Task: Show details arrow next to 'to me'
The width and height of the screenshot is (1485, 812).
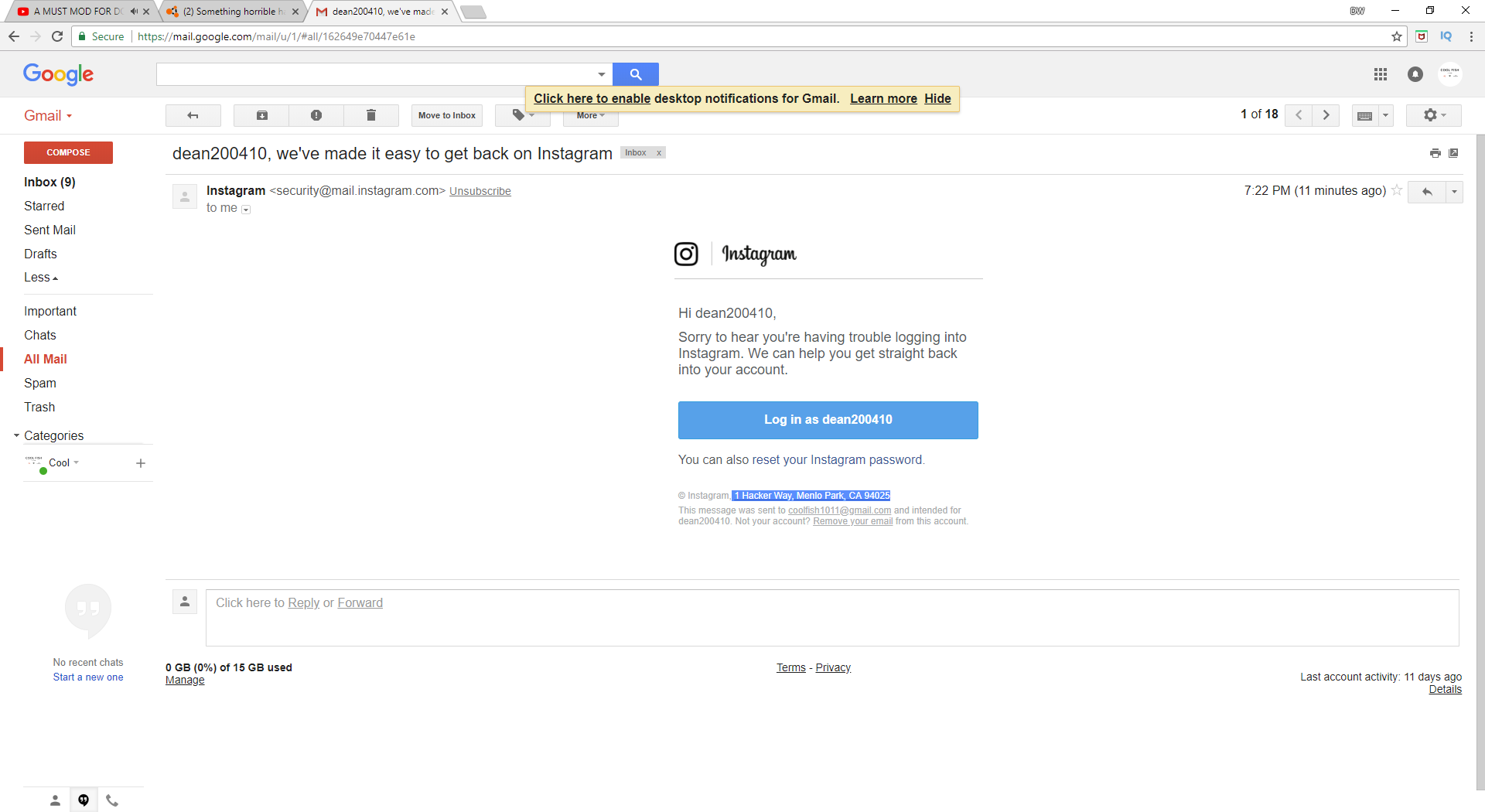Action: tap(246, 210)
